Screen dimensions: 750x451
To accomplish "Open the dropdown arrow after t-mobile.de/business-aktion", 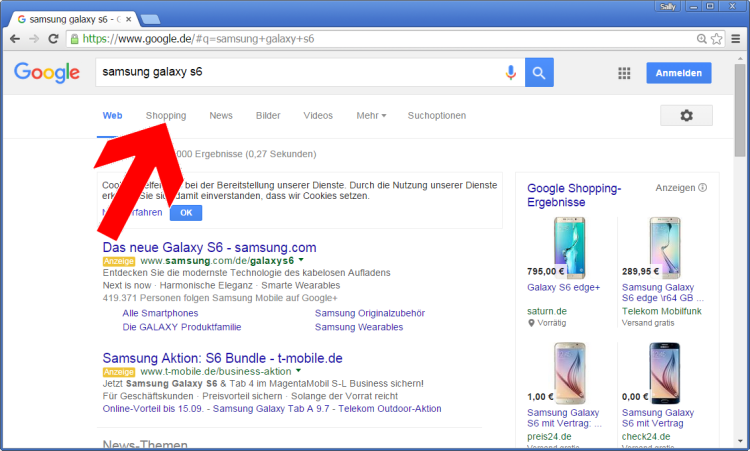I will click(x=299, y=372).
